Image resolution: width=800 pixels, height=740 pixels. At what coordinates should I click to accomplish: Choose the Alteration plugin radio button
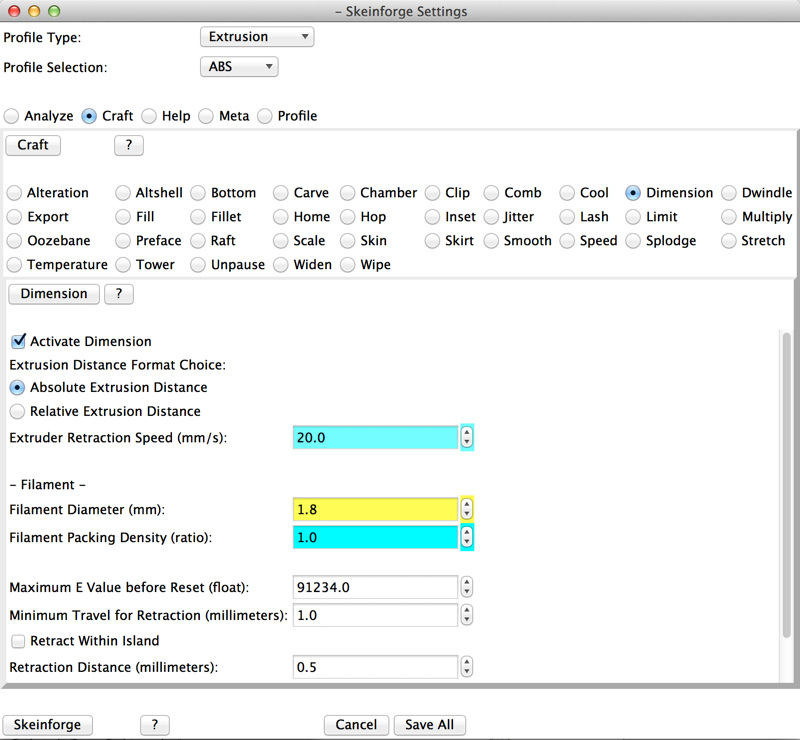[x=14, y=193]
